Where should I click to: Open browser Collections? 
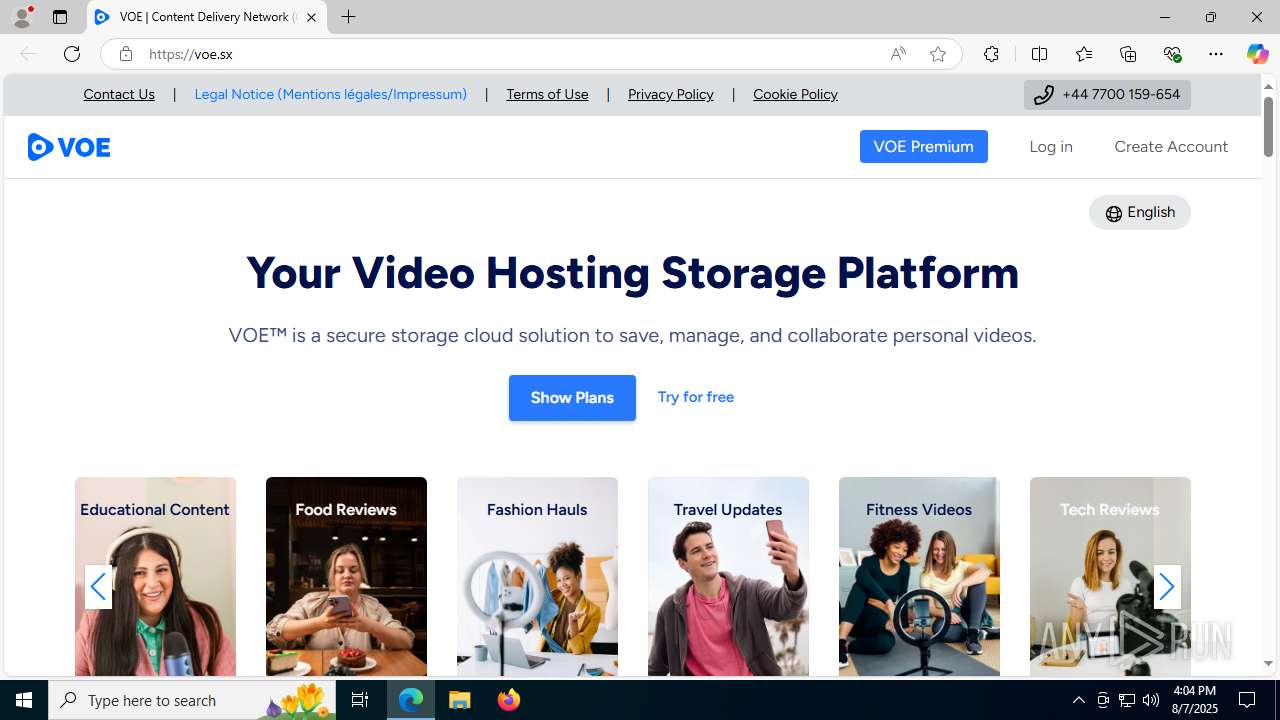1128,54
